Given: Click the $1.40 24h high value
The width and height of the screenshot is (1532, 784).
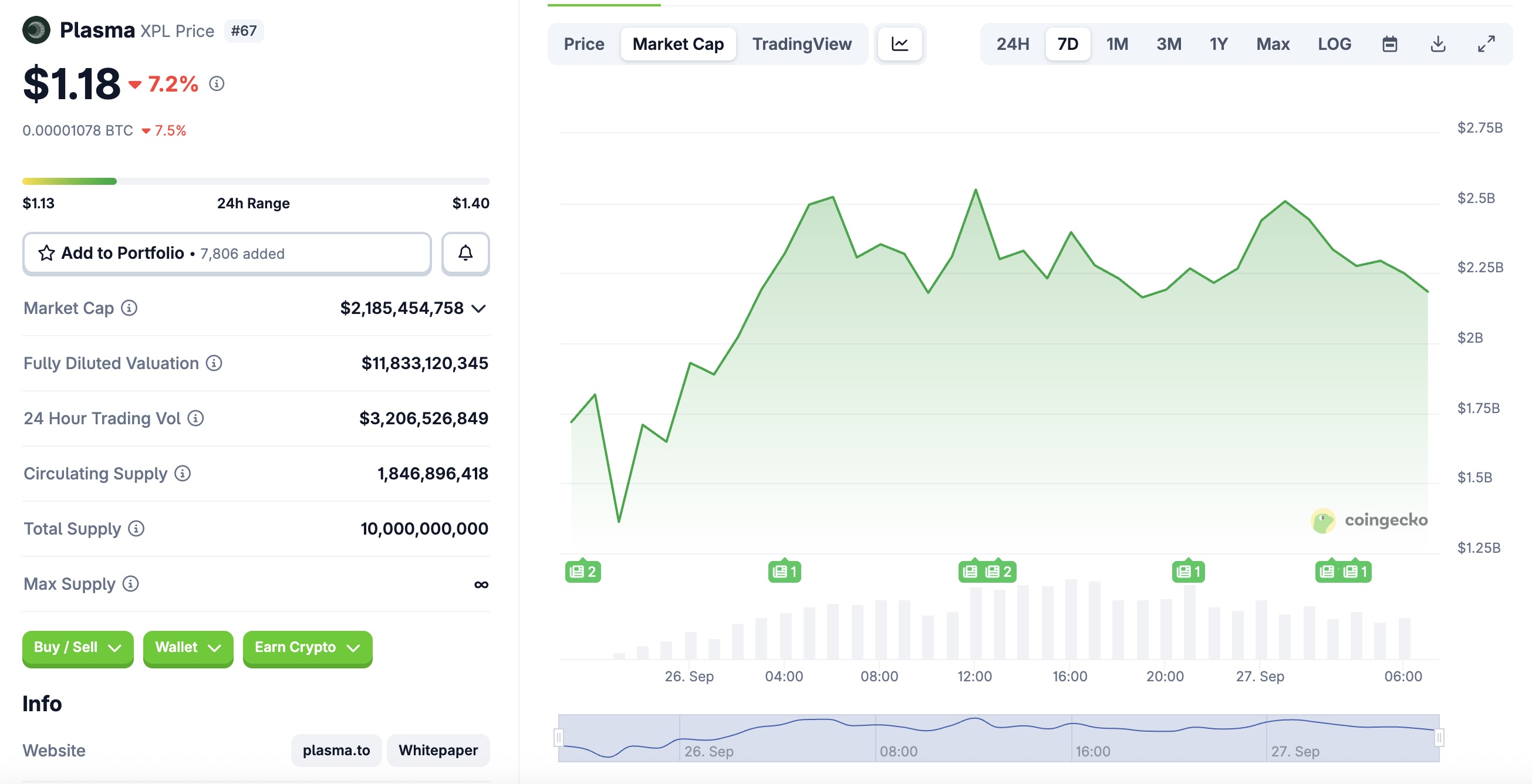Looking at the screenshot, I should pyautogui.click(x=470, y=203).
